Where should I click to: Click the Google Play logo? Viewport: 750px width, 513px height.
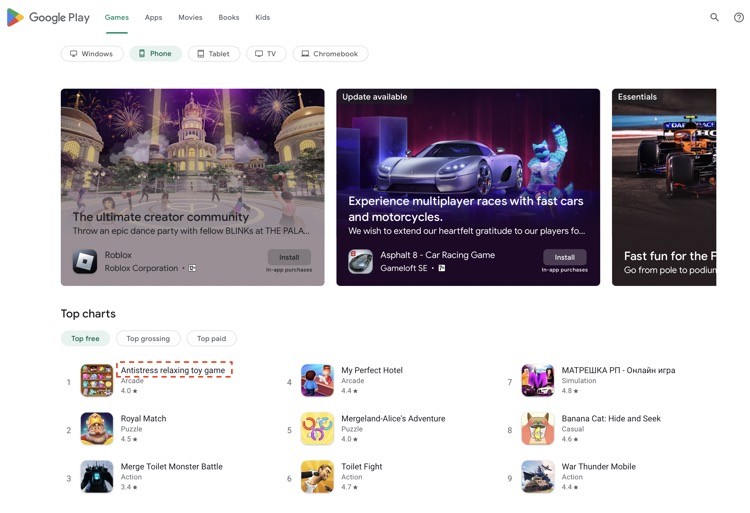pos(48,17)
